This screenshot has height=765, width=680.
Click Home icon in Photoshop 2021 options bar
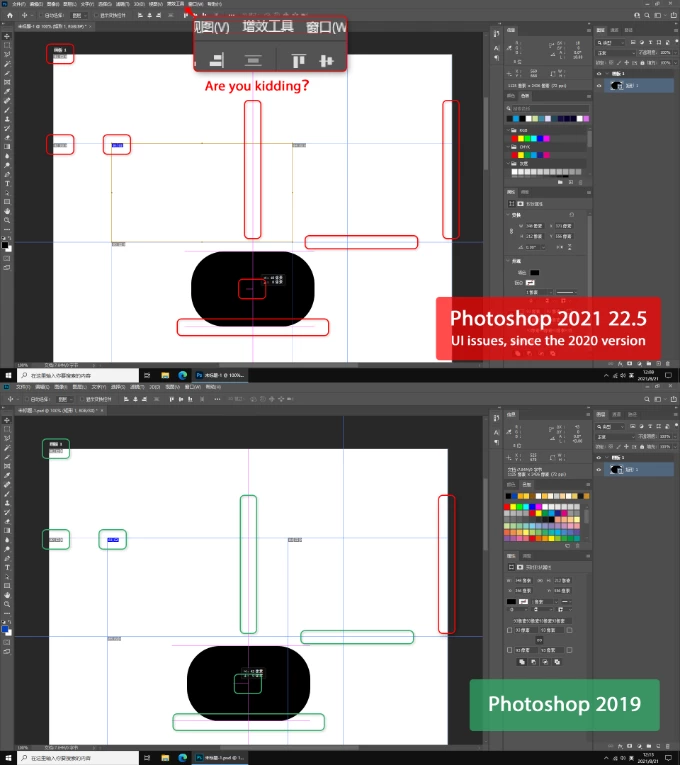(10, 15)
